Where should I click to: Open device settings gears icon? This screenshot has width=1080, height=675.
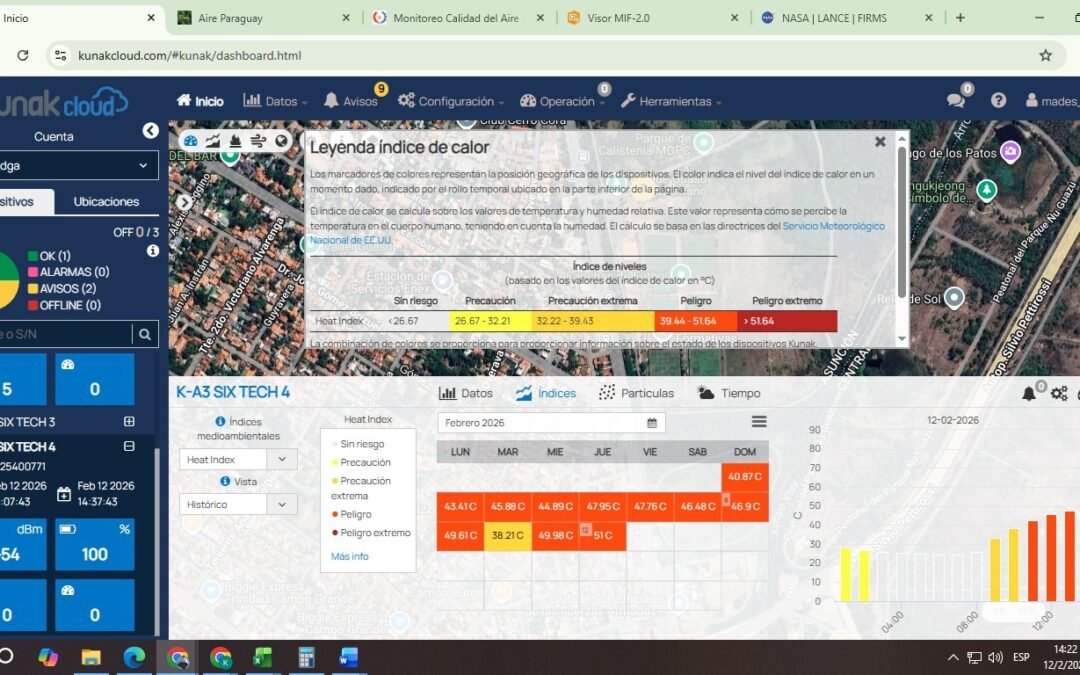1059,394
